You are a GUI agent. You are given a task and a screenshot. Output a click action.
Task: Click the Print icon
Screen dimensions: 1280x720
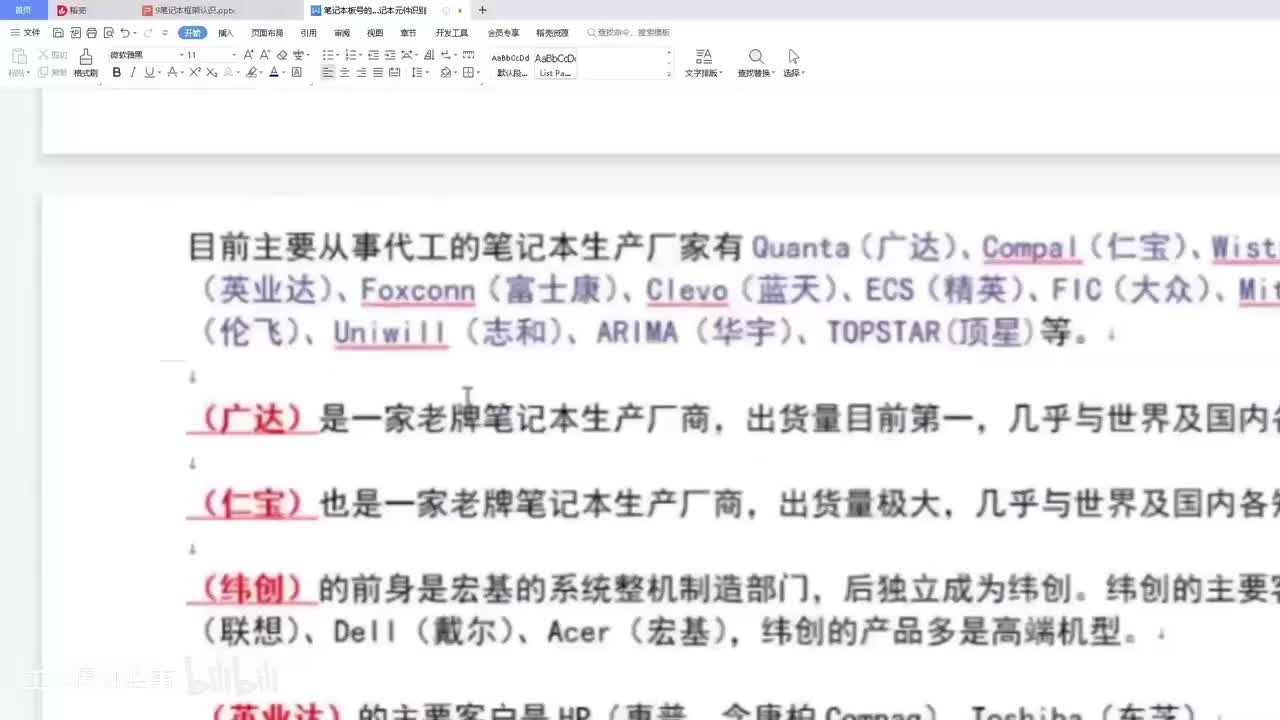pyautogui.click(x=91, y=33)
